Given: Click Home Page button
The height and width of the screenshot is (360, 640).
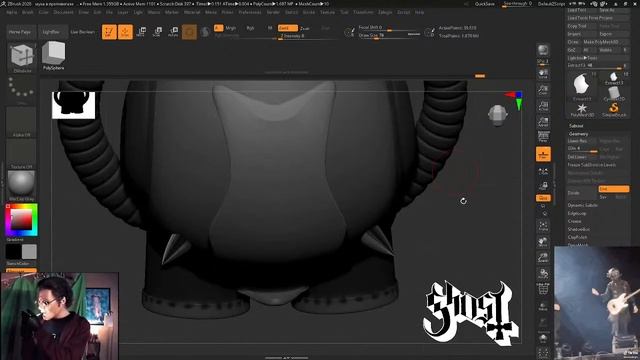Looking at the screenshot, I should point(20,32).
